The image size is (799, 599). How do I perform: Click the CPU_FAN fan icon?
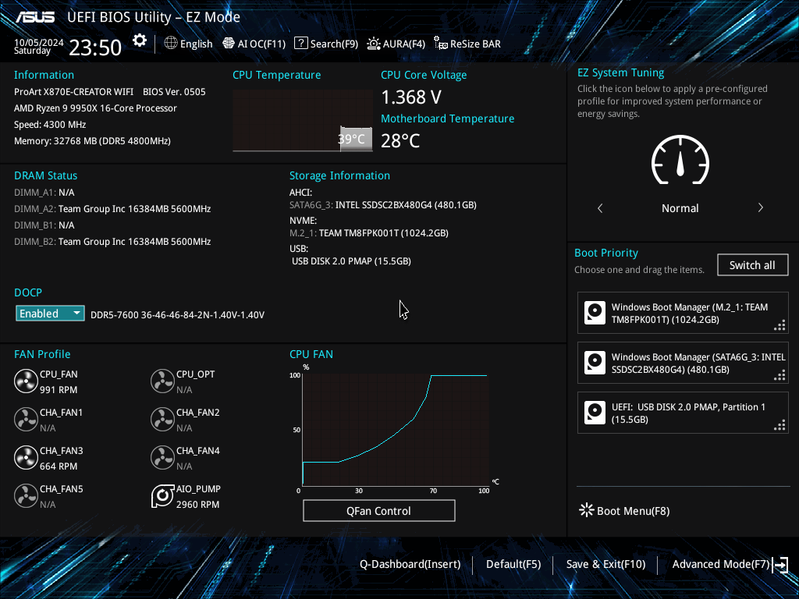pyautogui.click(x=26, y=381)
